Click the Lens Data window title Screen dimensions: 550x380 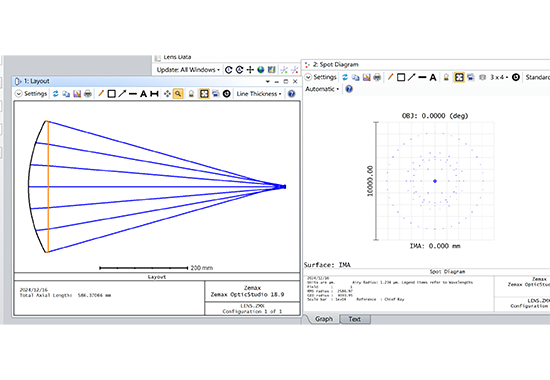[x=177, y=57]
